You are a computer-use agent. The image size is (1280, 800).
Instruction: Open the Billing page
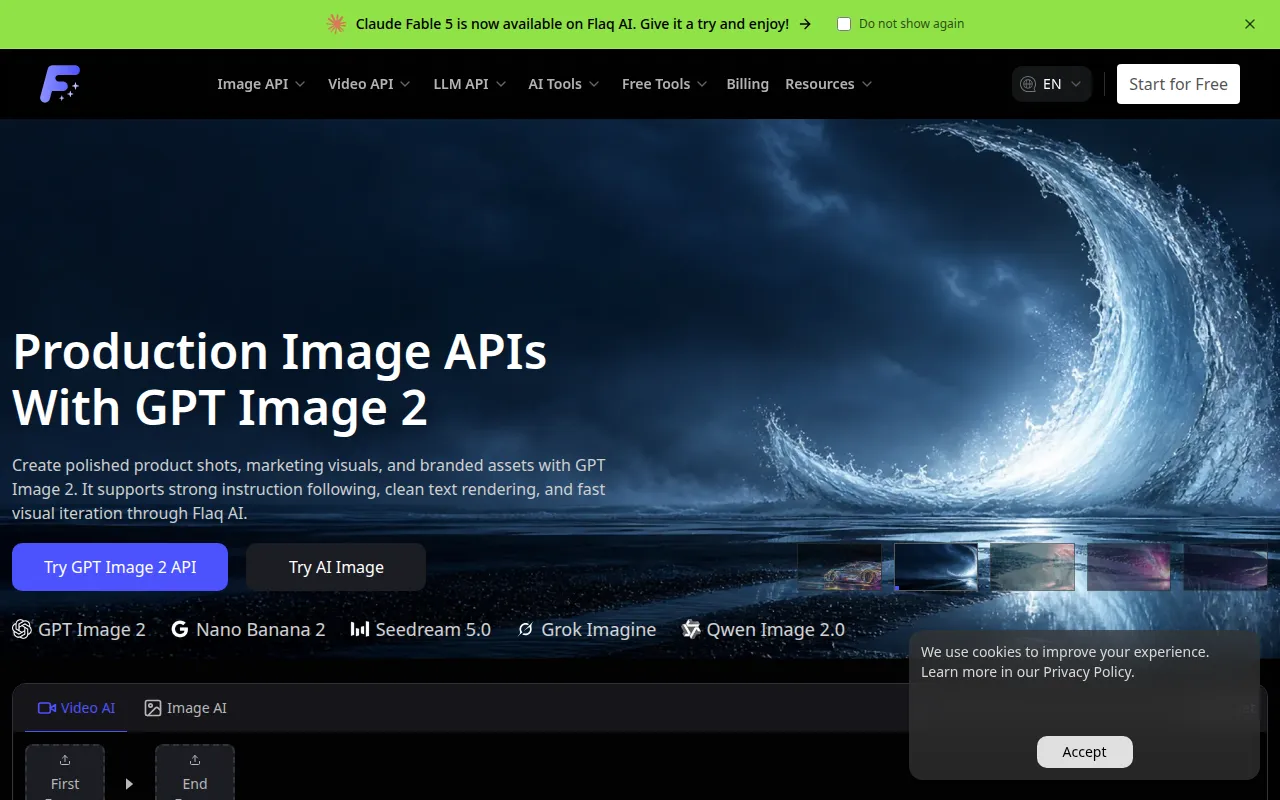747,84
